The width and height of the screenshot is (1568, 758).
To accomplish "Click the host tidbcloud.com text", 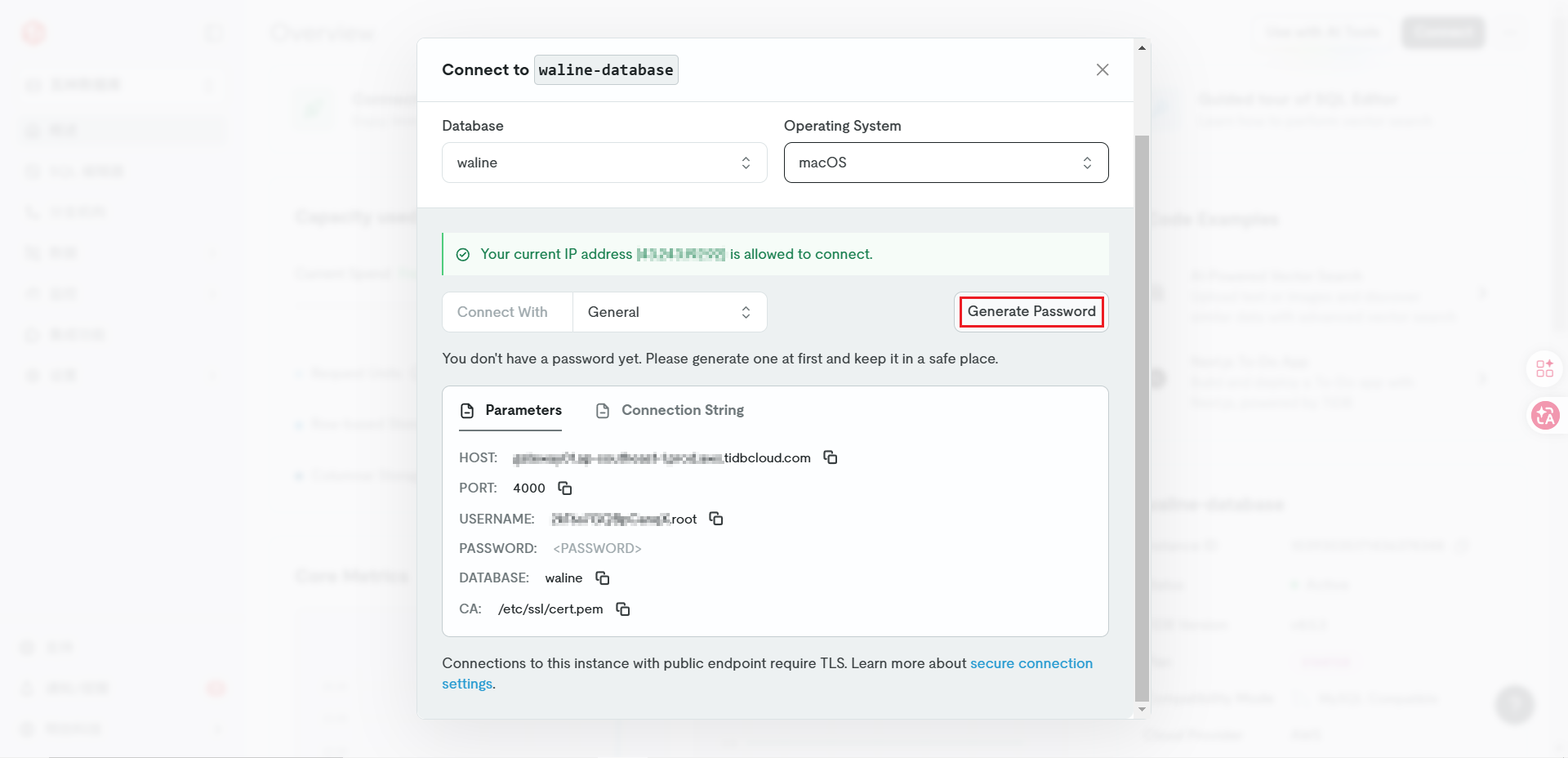I will pos(661,457).
